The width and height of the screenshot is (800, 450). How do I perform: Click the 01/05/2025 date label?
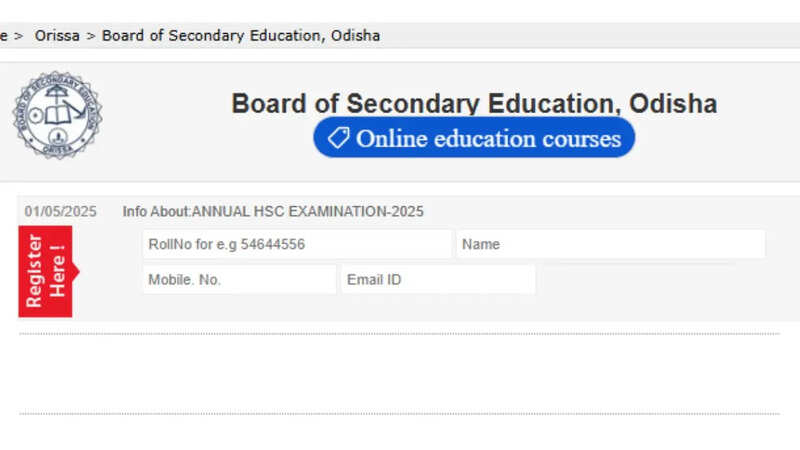click(x=61, y=211)
